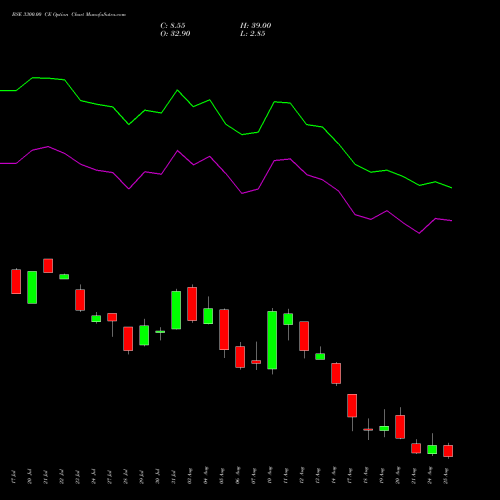Click the magenta lower indicator line

point(225,173)
